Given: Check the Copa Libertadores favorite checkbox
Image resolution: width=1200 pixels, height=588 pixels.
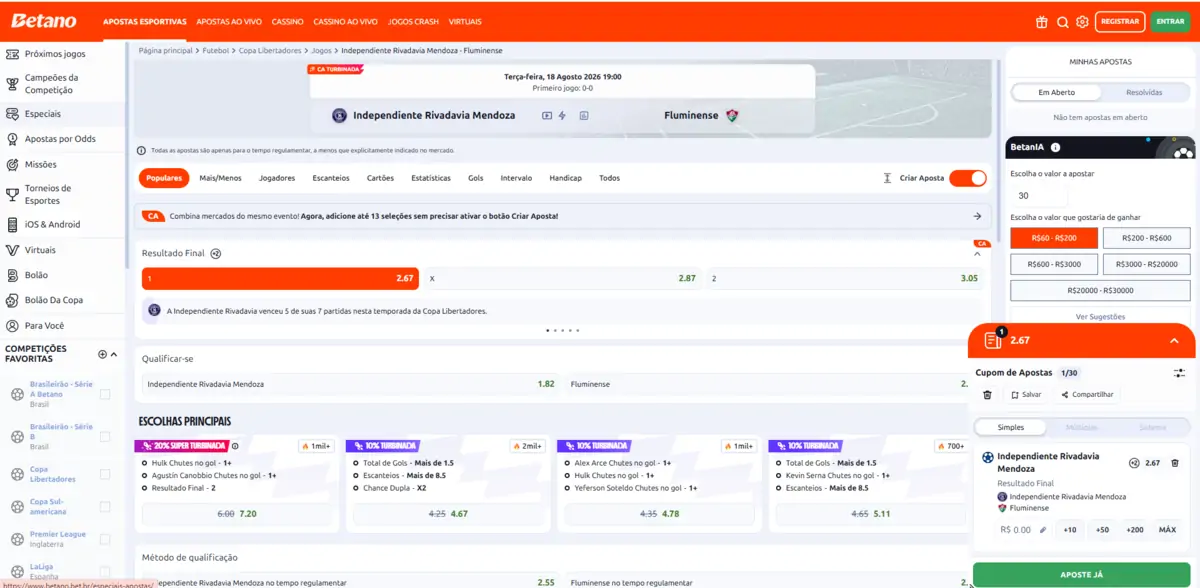Looking at the screenshot, I should [x=105, y=474].
